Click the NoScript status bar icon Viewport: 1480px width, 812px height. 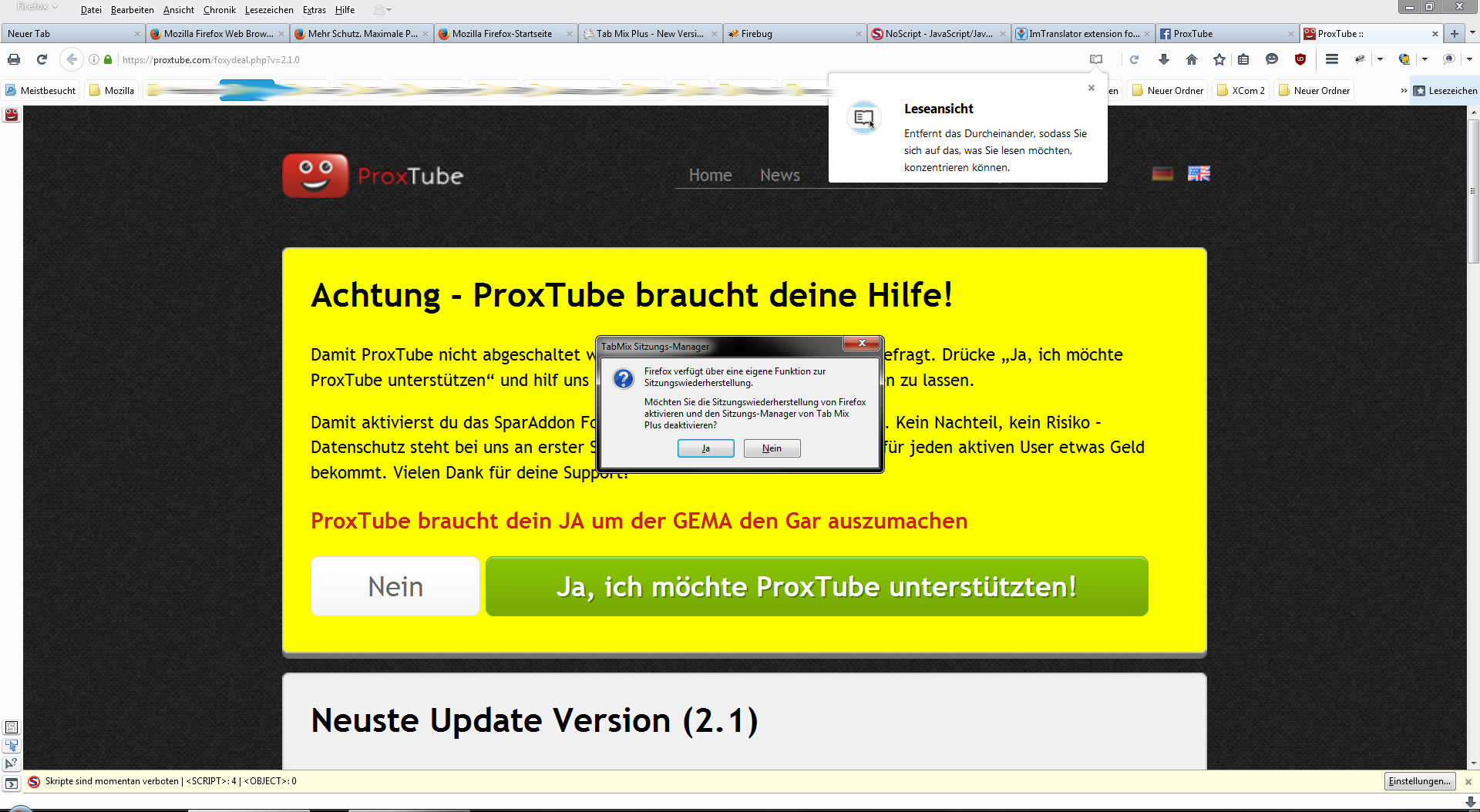tap(34, 781)
